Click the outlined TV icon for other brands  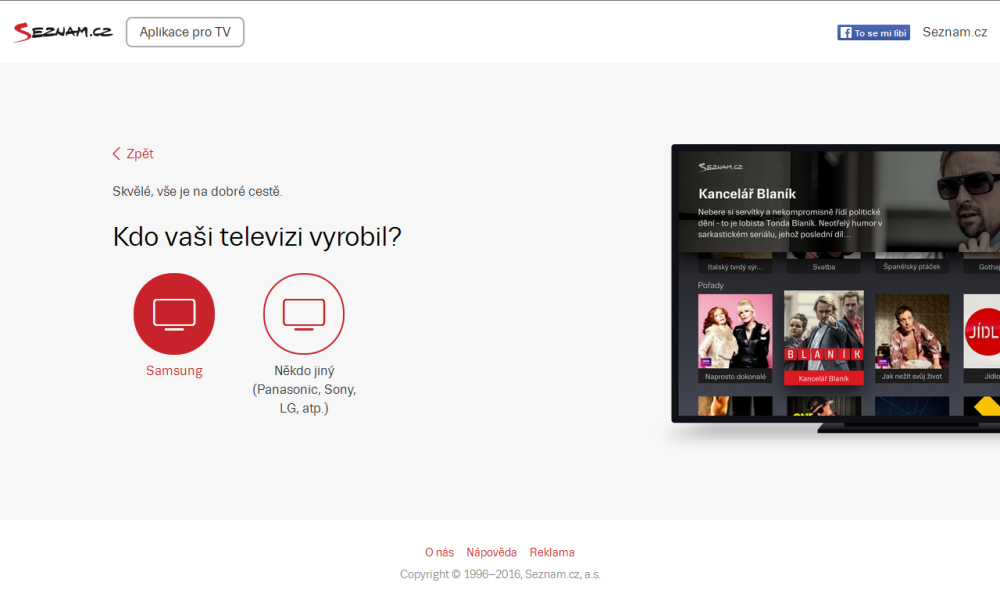coord(304,313)
